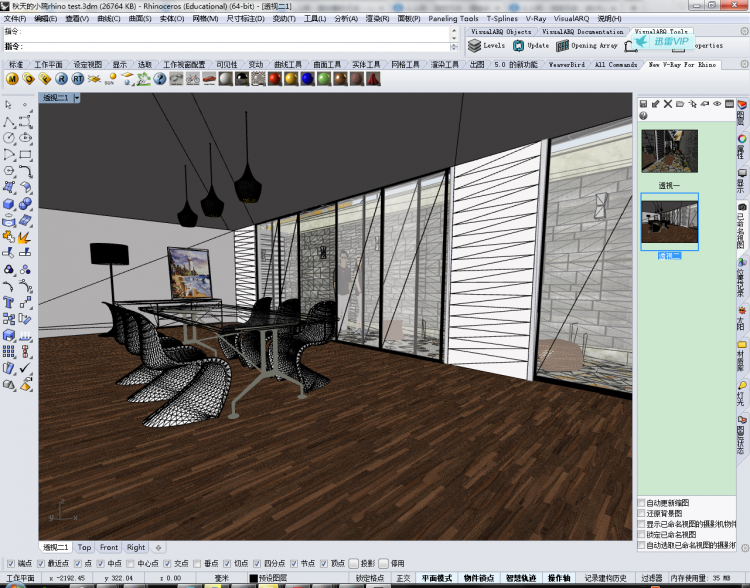The height and width of the screenshot is (588, 750).
Task: Select the 透视一 named view thumbnail
Action: pyautogui.click(x=669, y=151)
